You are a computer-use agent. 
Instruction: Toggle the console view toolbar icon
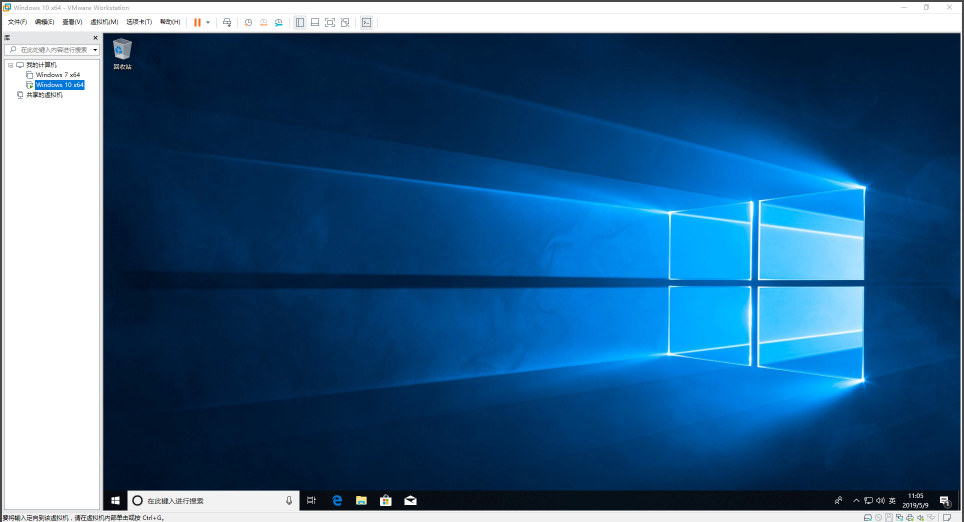(366, 22)
